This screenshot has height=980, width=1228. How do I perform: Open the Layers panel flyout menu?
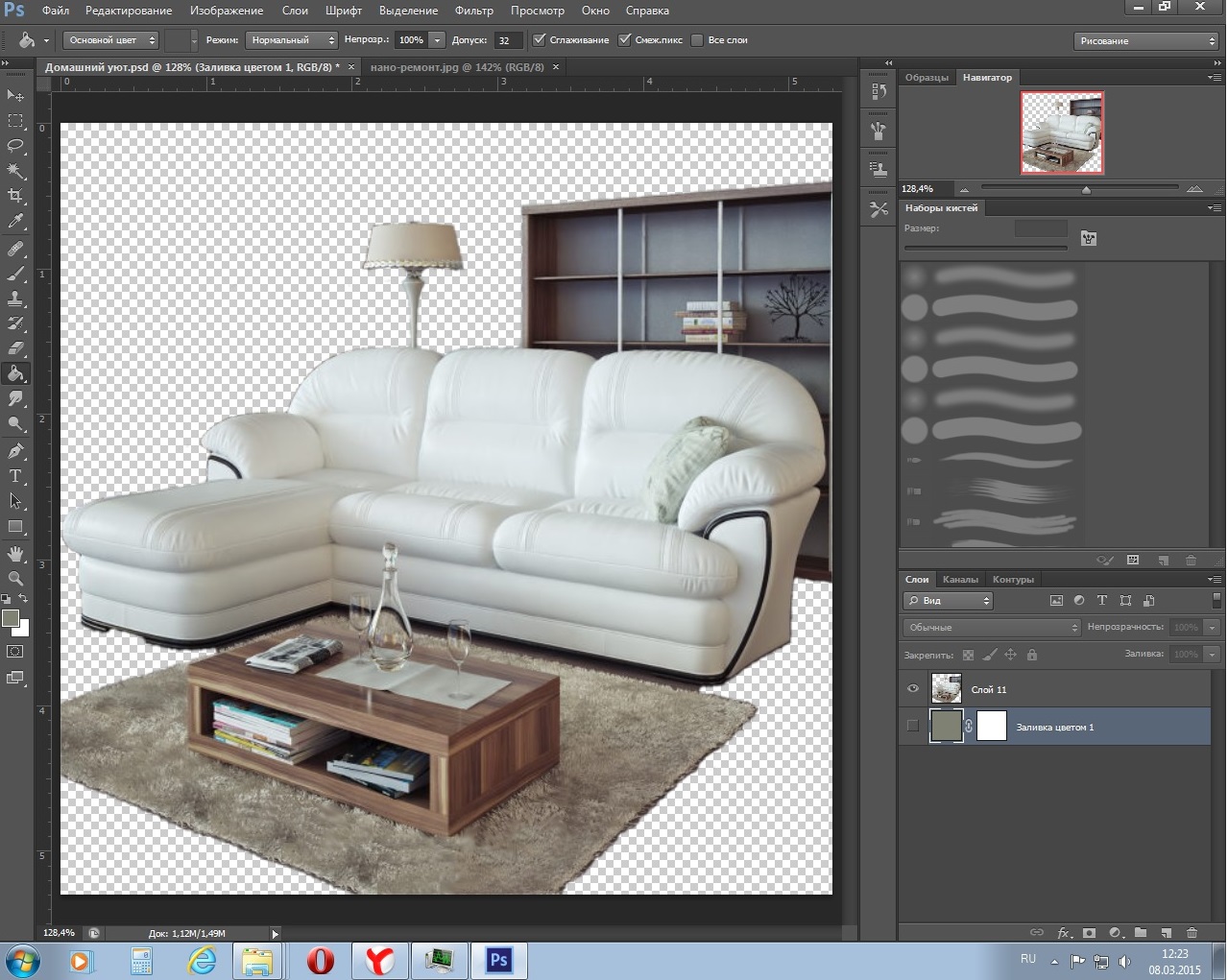1215,579
